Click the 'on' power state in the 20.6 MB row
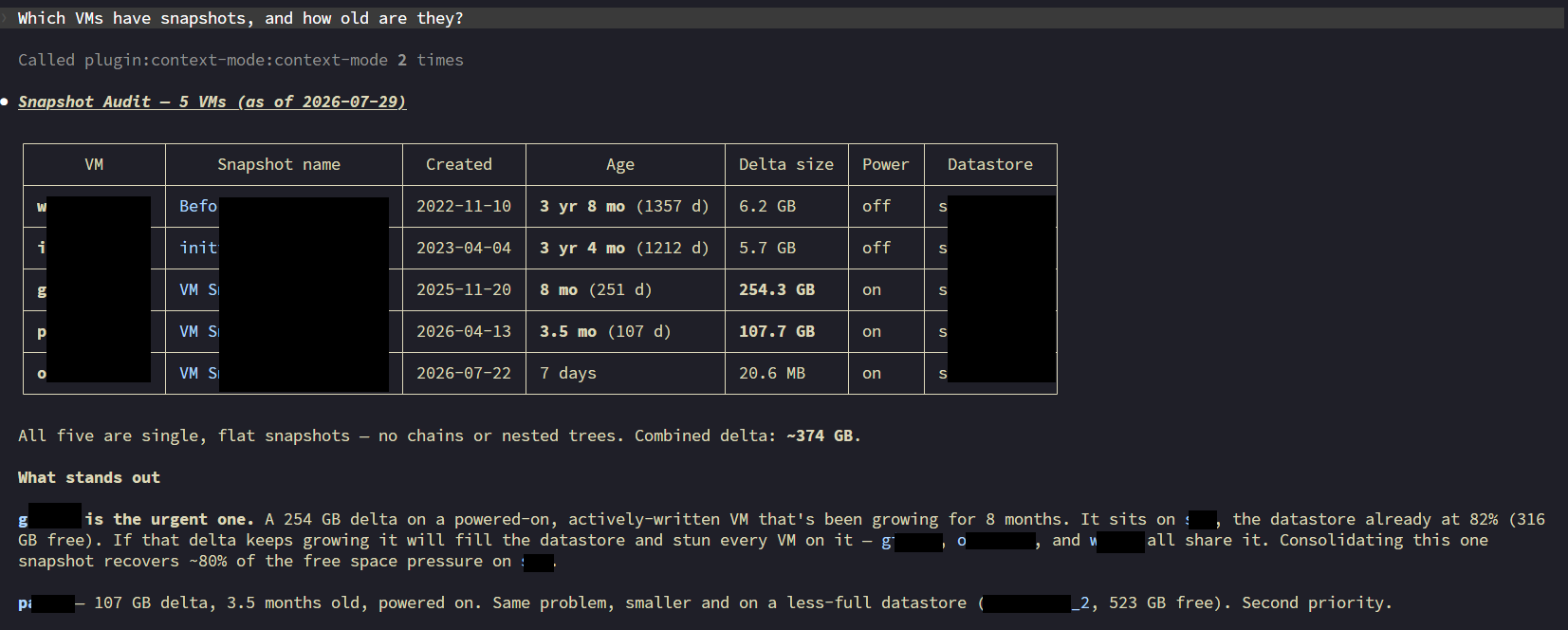This screenshot has height=630, width=1568. pyautogui.click(x=872, y=373)
